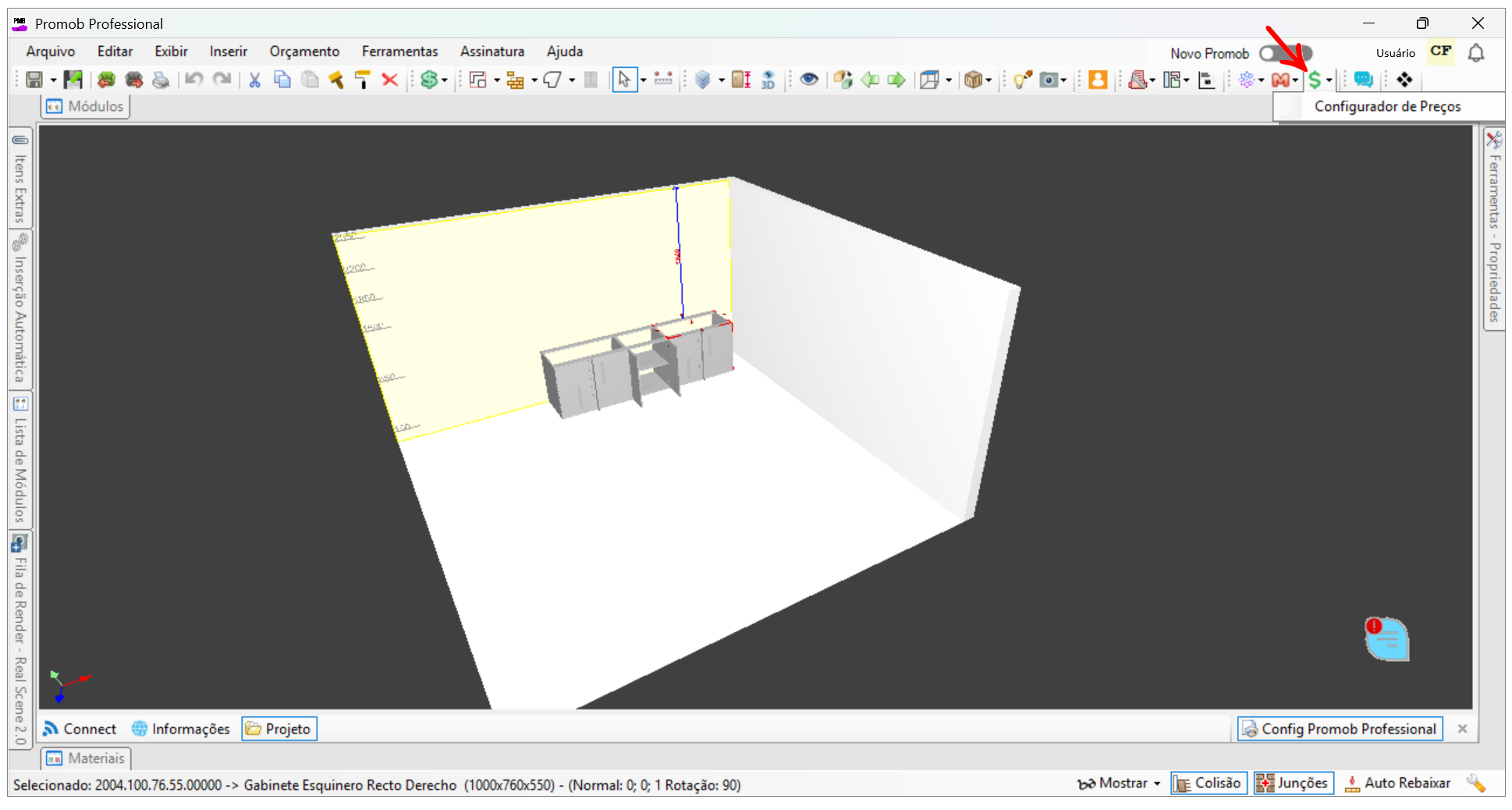Image resolution: width=1512 pixels, height=810 pixels.
Task: Click the Auto Rebaixar button
Action: point(1398,783)
